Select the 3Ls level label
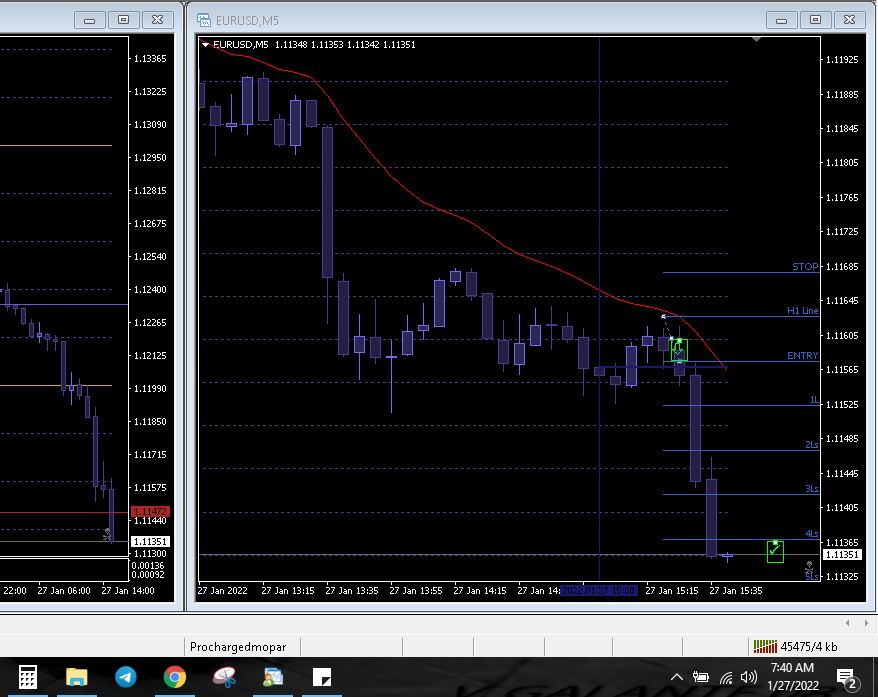 click(x=811, y=489)
